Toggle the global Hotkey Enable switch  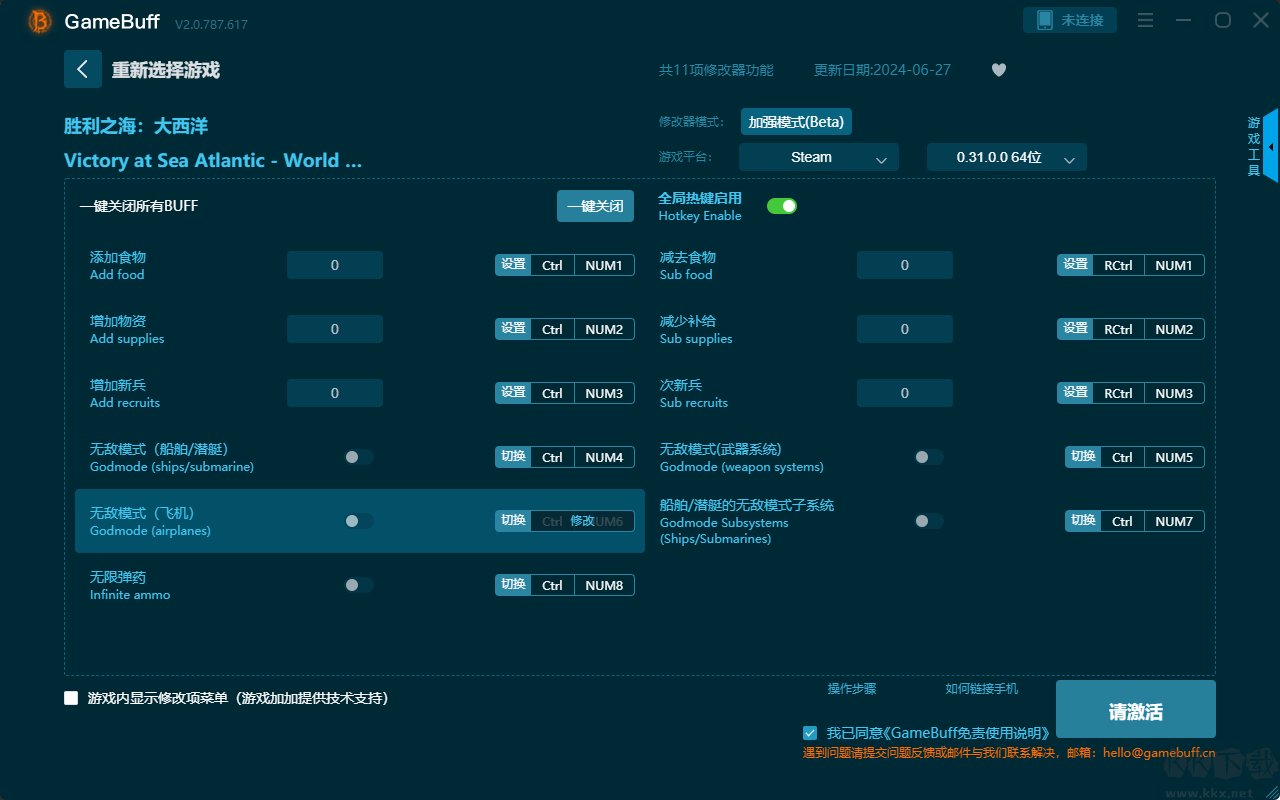click(x=781, y=206)
